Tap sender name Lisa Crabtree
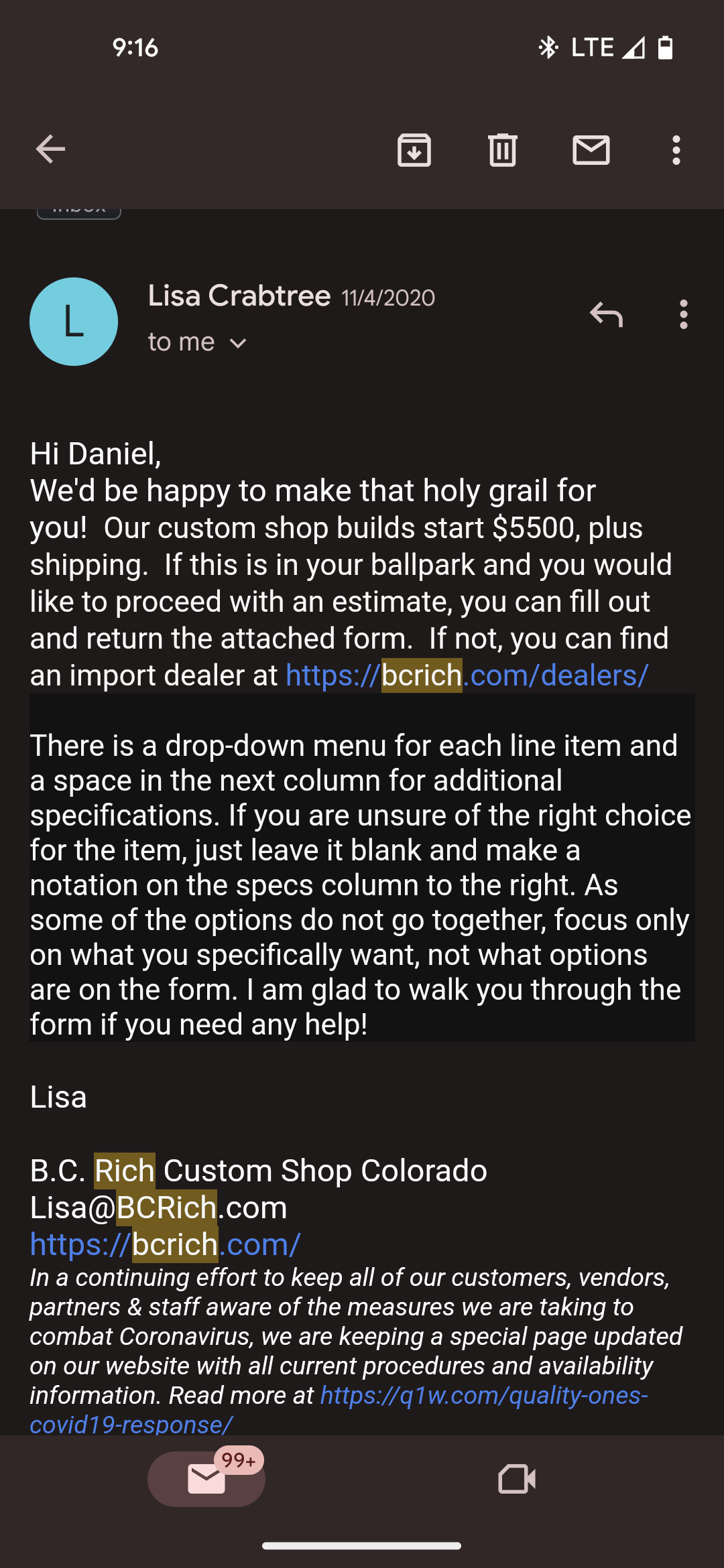This screenshot has height=1568, width=724. point(239,296)
